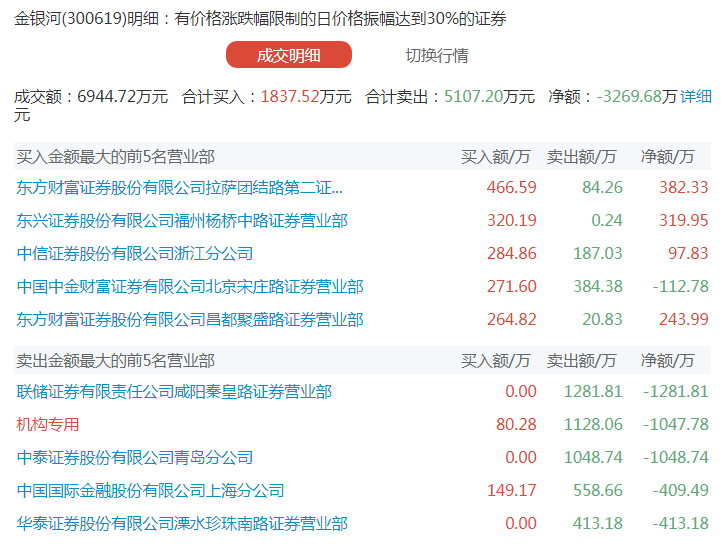Open 东方财富证券昌都聚盛路证券营业部 link

click(x=190, y=319)
